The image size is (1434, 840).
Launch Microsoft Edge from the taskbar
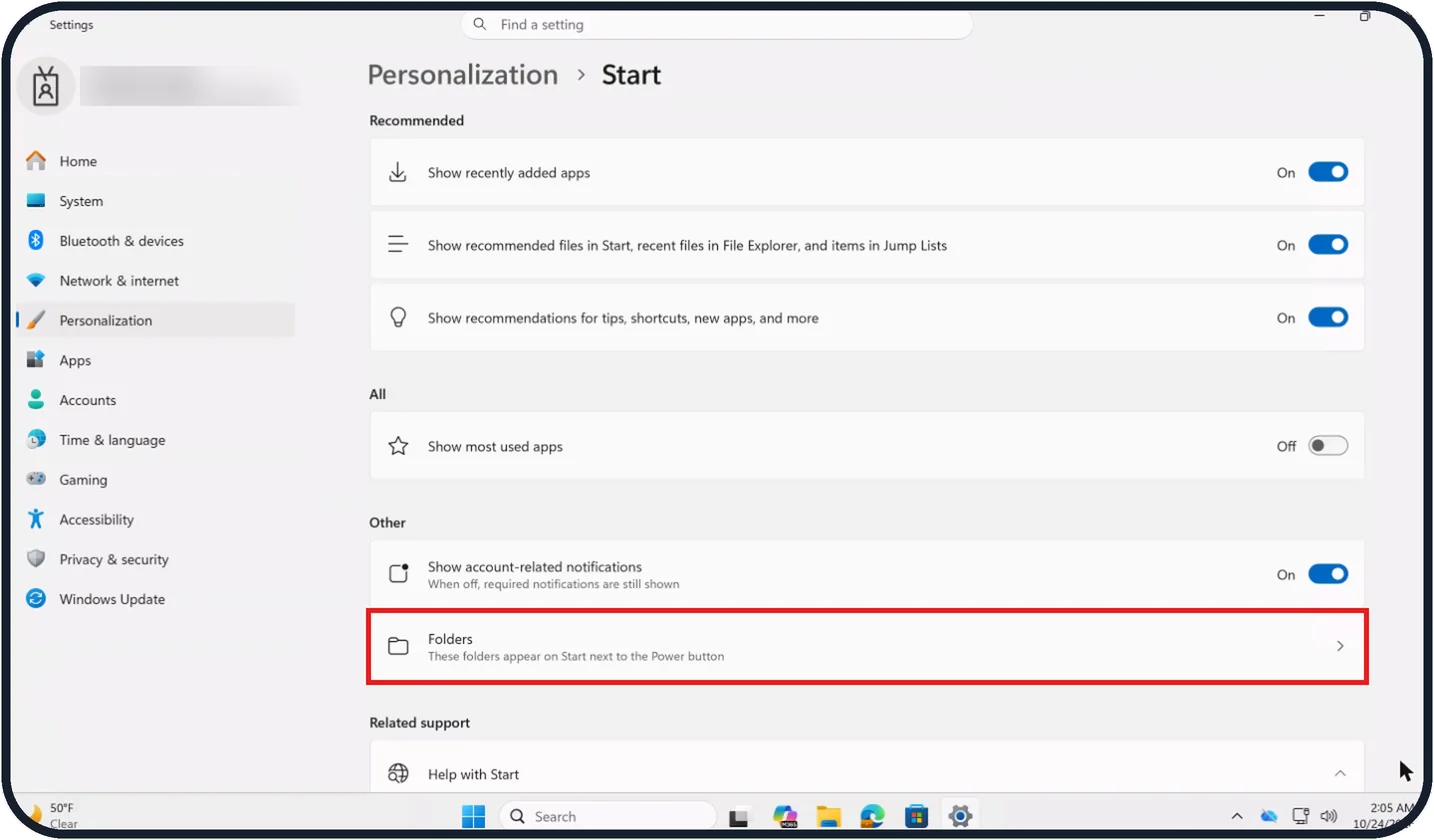[872, 816]
